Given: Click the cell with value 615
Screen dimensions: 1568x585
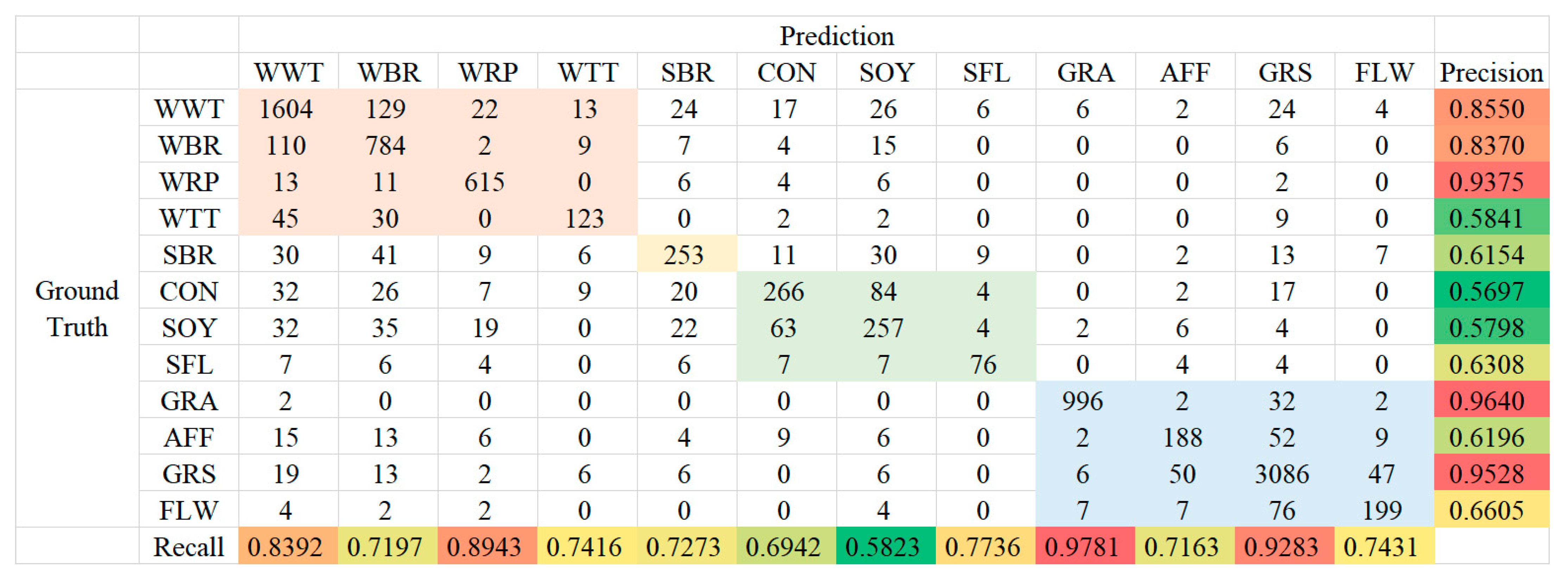Looking at the screenshot, I should pyautogui.click(x=484, y=182).
